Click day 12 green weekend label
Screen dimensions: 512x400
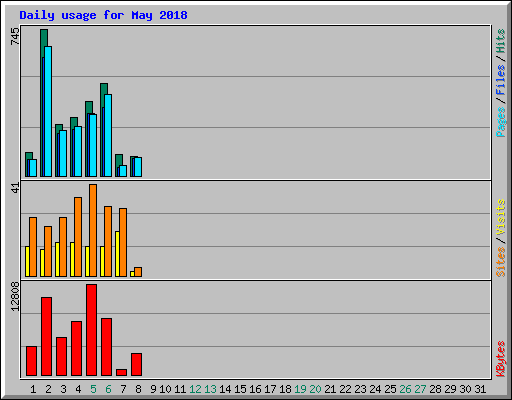(195, 389)
